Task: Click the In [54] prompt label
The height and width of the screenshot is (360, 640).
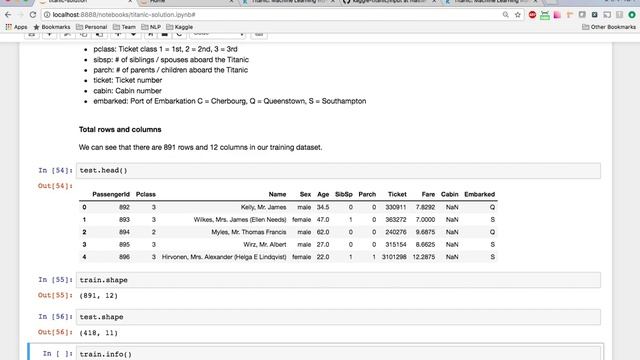Action: 56,171
